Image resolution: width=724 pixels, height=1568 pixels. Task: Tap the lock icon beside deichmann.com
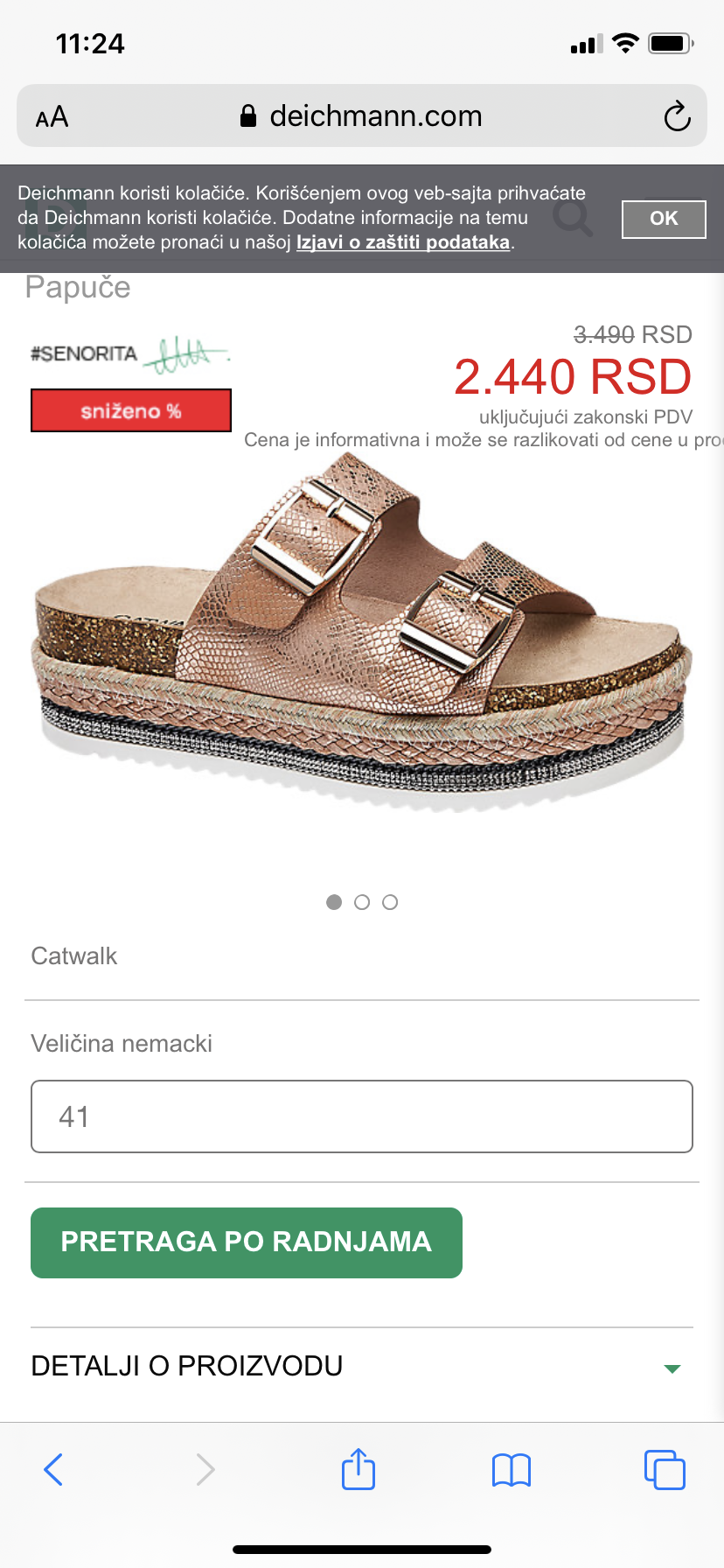coord(248,115)
